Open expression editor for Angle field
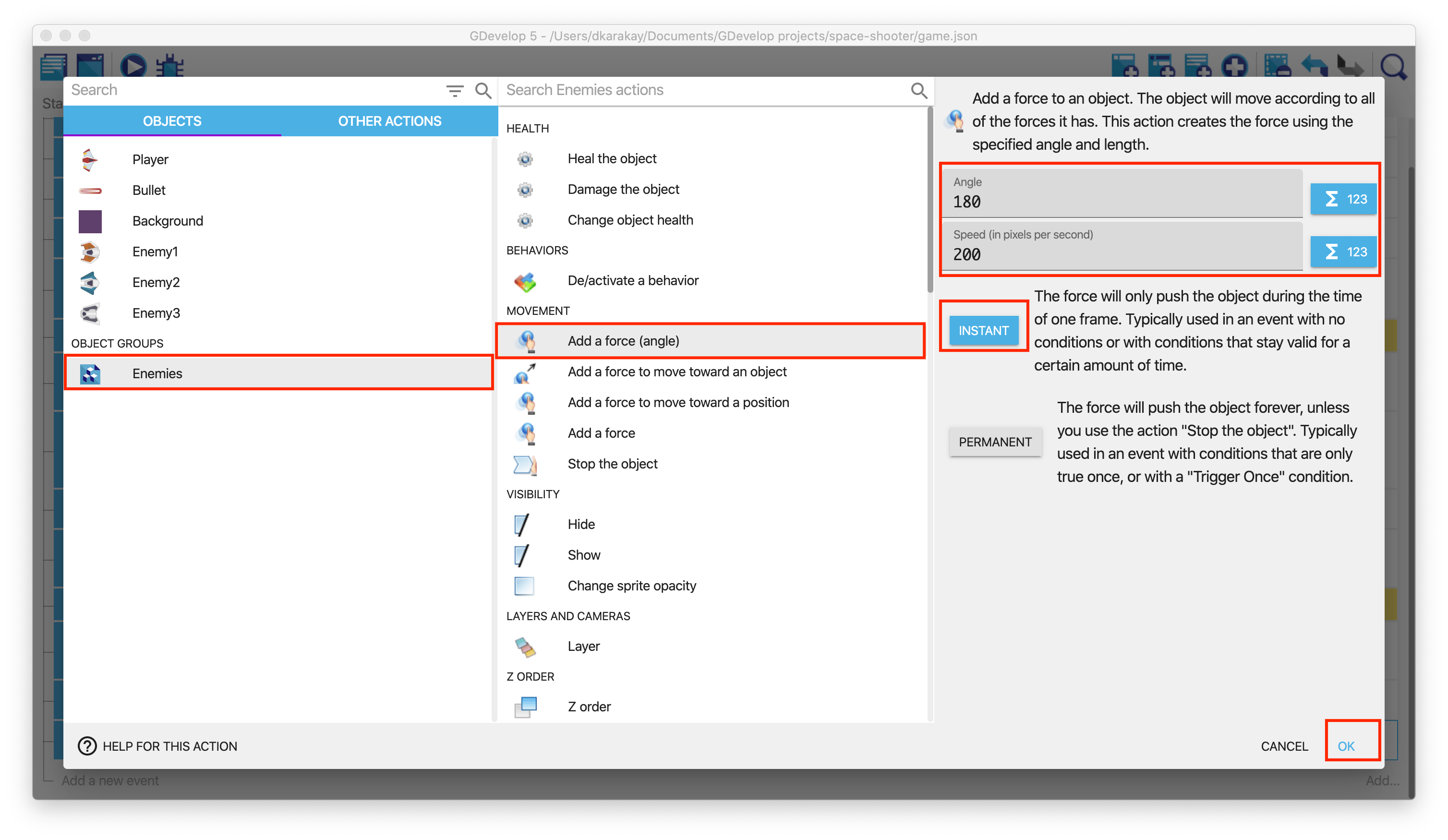Screen dimensions: 1448x840 pos(1343,199)
